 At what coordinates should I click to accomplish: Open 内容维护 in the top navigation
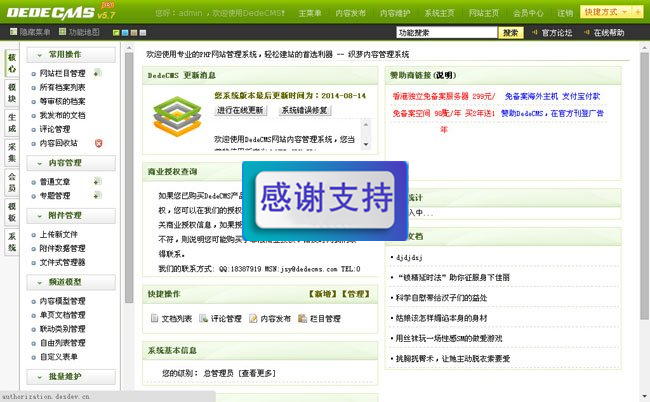tap(395, 13)
